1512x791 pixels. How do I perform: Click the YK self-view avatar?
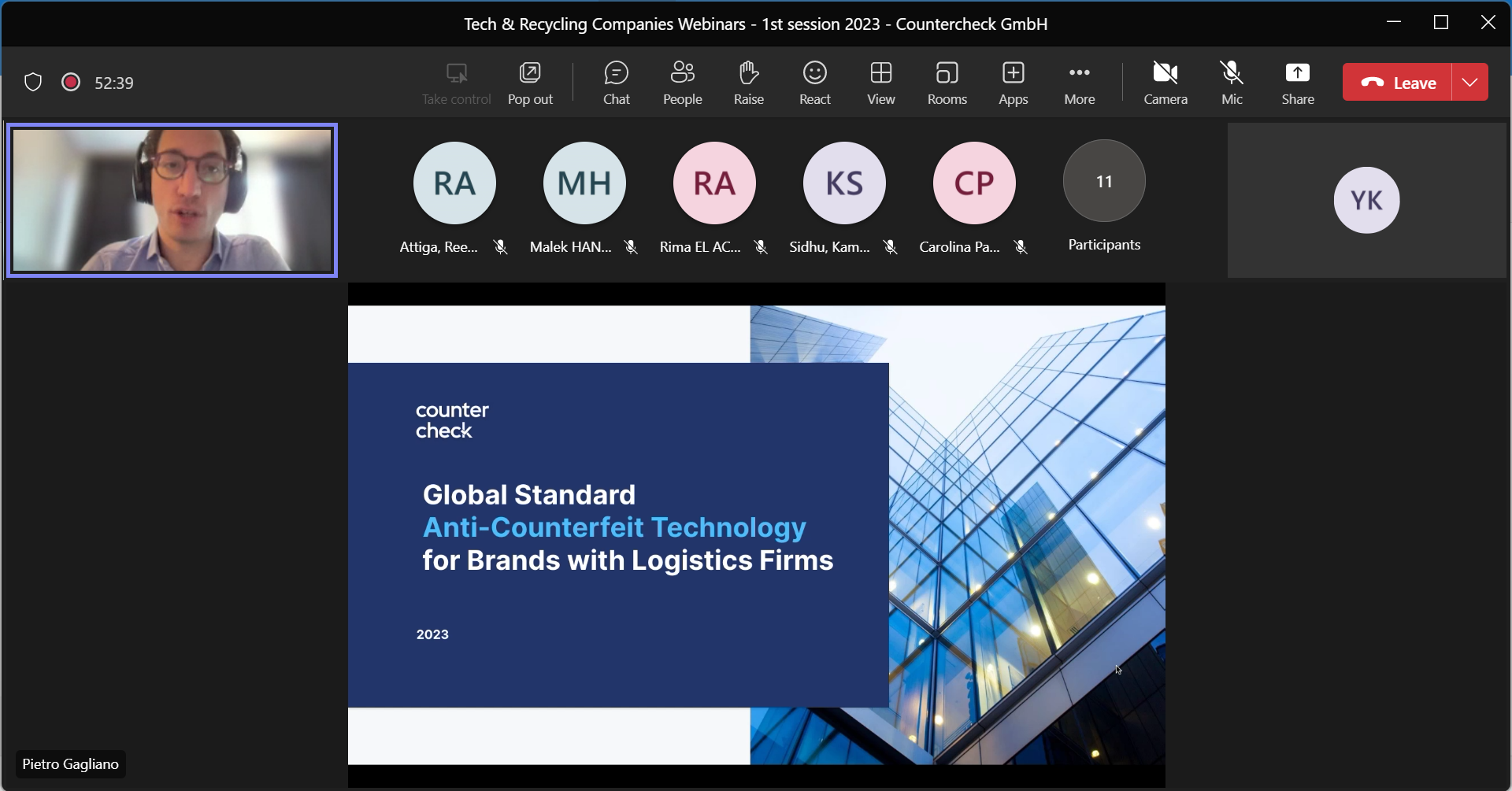tap(1366, 200)
